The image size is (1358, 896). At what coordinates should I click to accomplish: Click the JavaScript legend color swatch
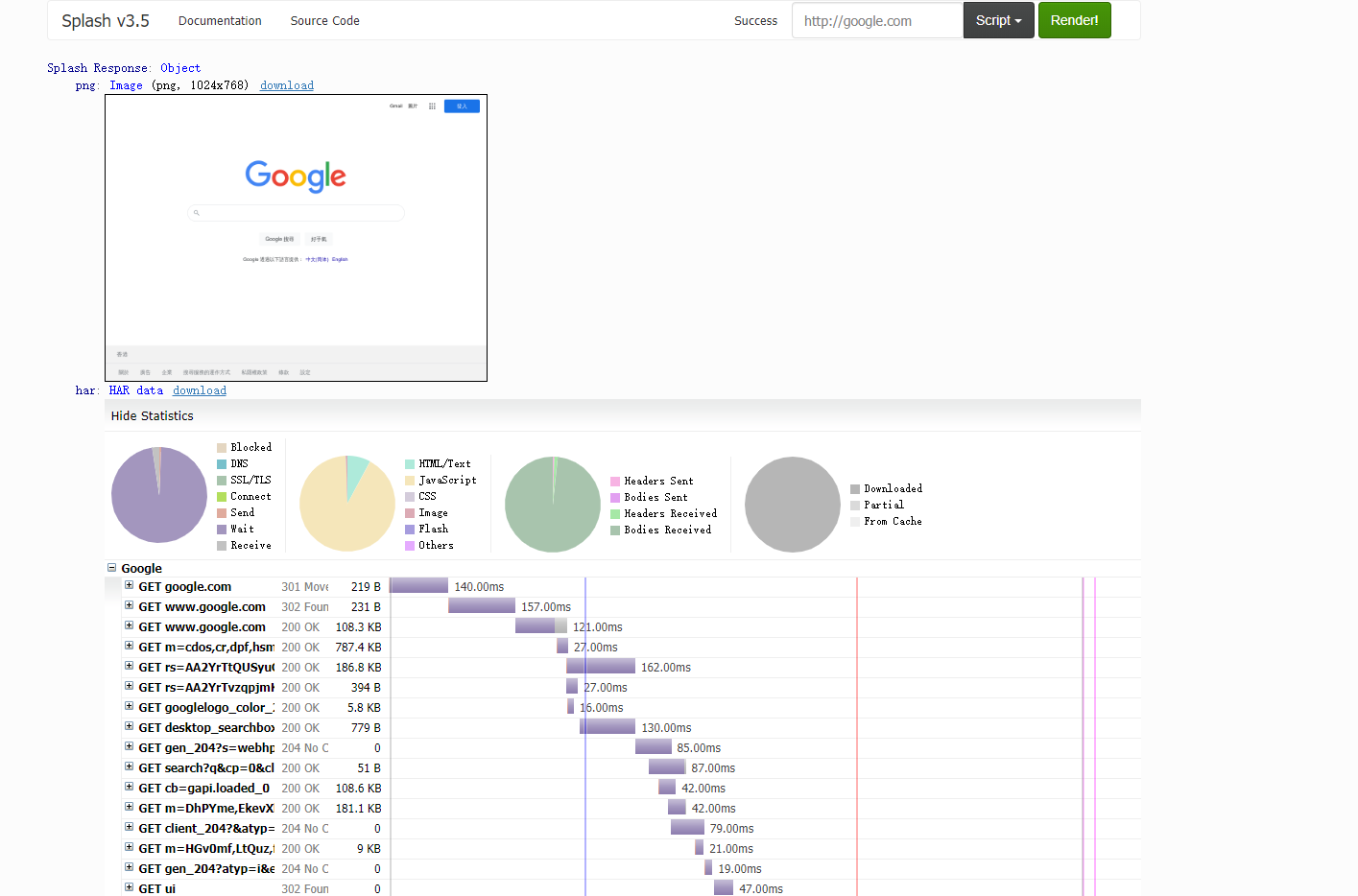[x=410, y=481]
